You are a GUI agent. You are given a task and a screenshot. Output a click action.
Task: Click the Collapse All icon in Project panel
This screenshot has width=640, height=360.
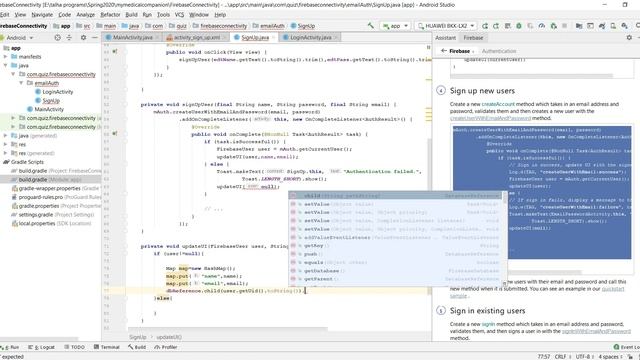69,38
